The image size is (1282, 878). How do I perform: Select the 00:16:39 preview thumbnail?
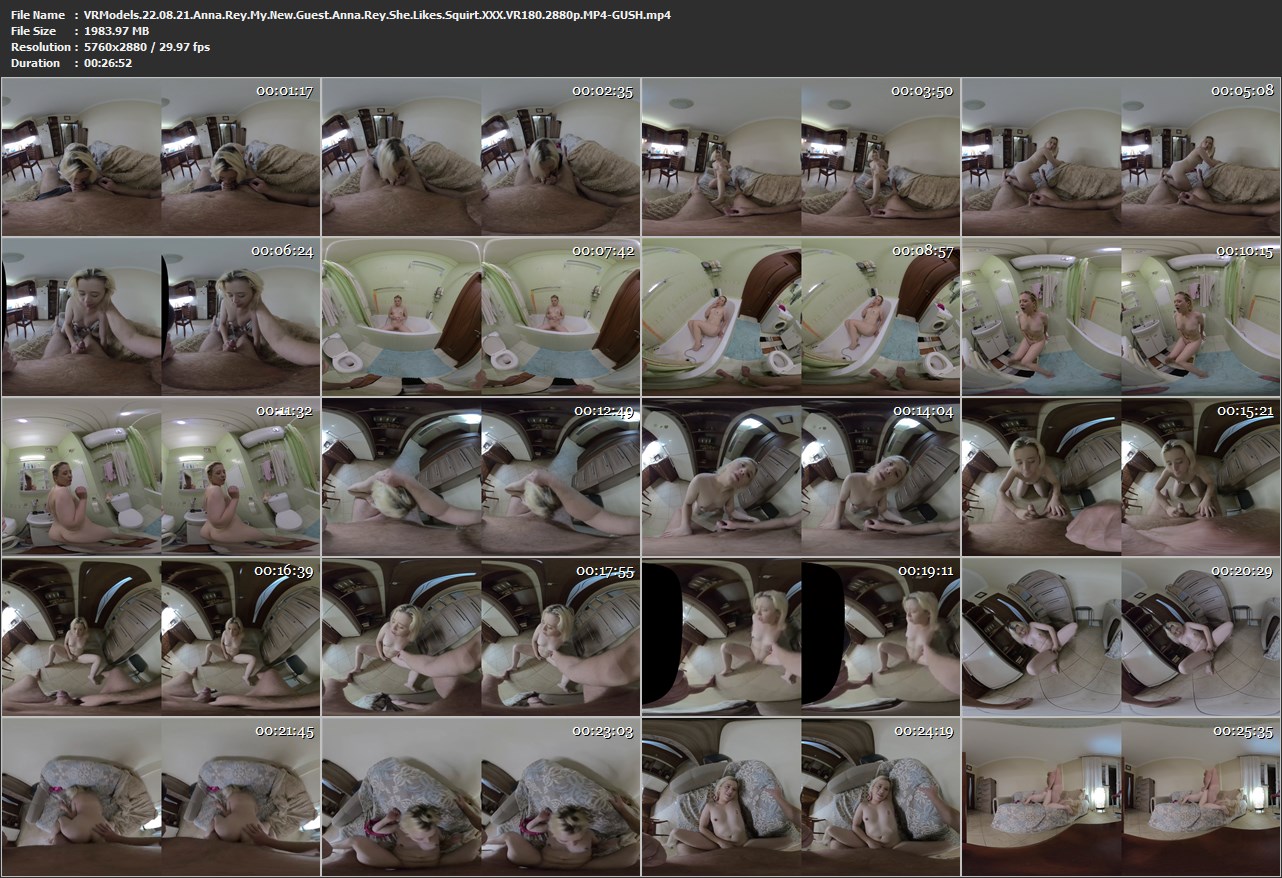click(161, 637)
